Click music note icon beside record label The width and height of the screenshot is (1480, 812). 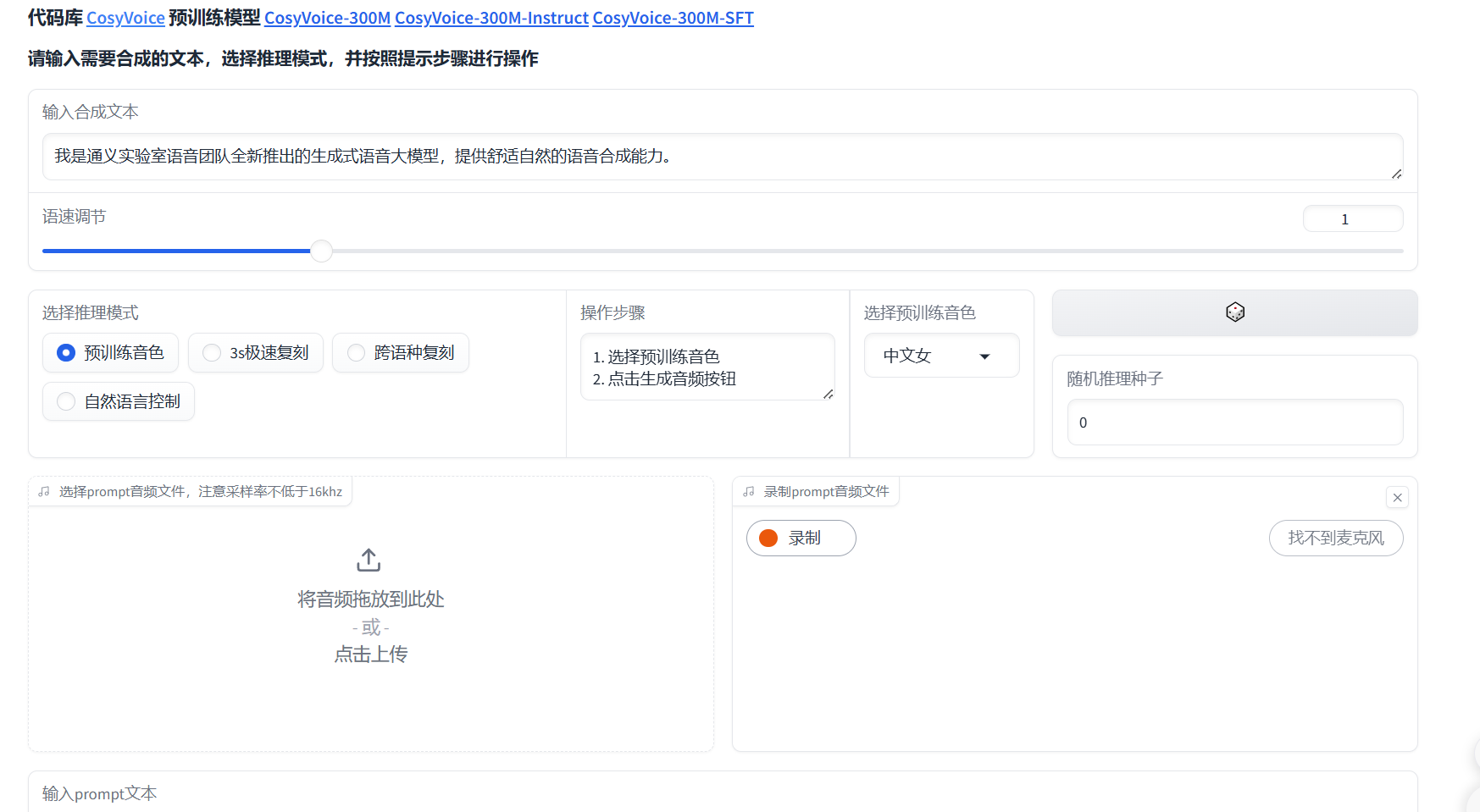(749, 492)
